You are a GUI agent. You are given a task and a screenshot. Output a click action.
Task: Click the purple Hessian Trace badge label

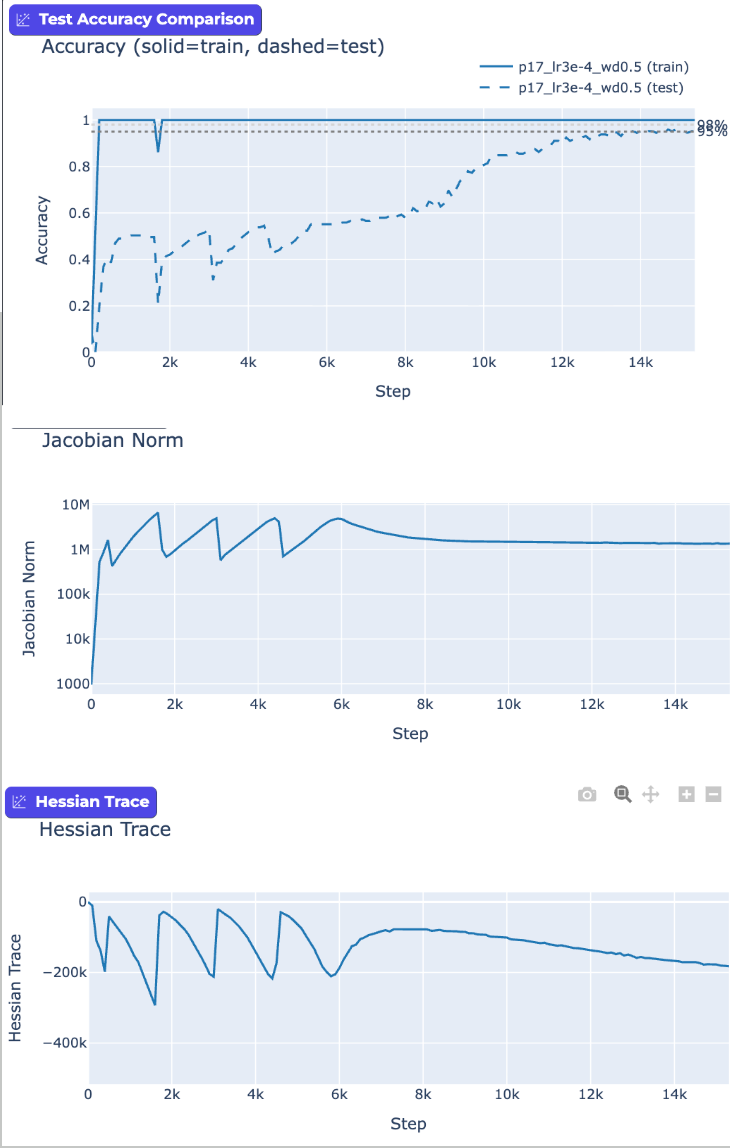point(92,802)
